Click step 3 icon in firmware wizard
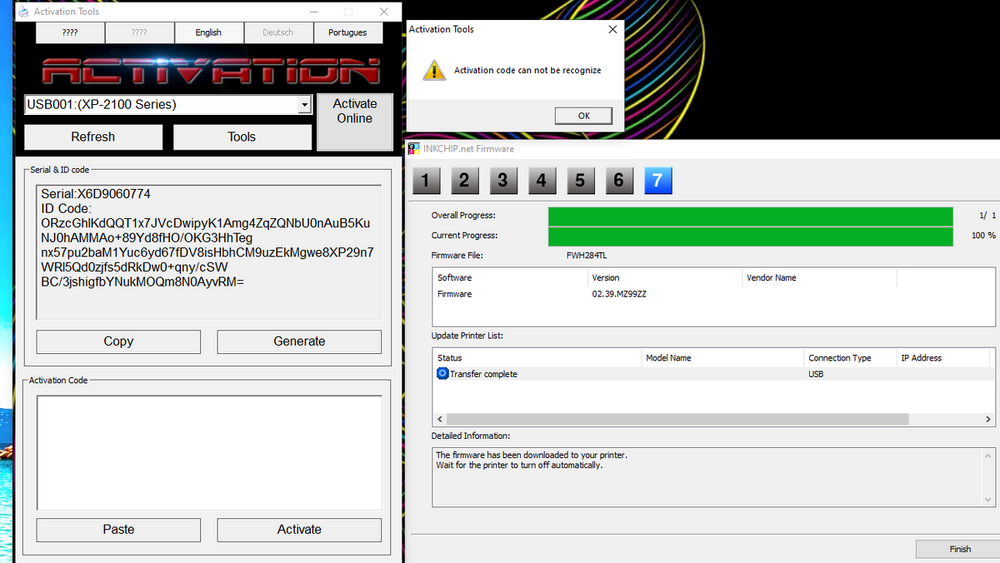1000x563 pixels. pyautogui.click(x=503, y=180)
